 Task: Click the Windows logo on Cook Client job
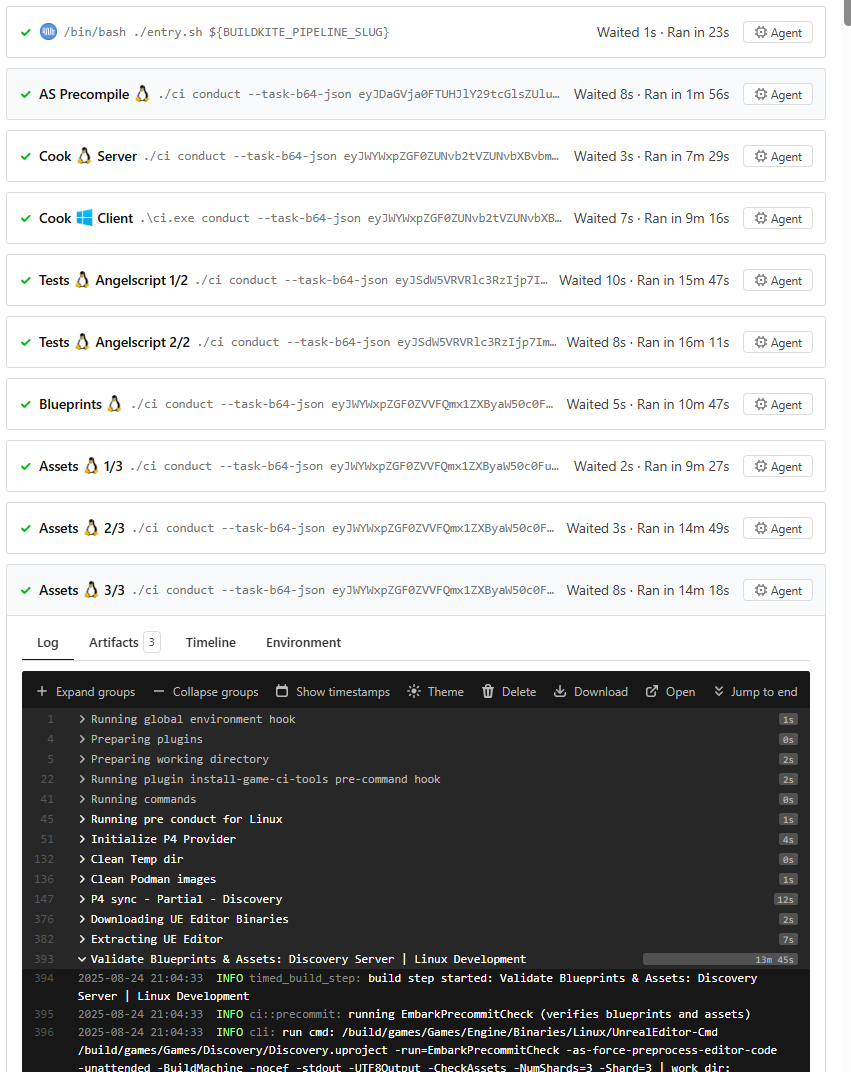pos(84,217)
